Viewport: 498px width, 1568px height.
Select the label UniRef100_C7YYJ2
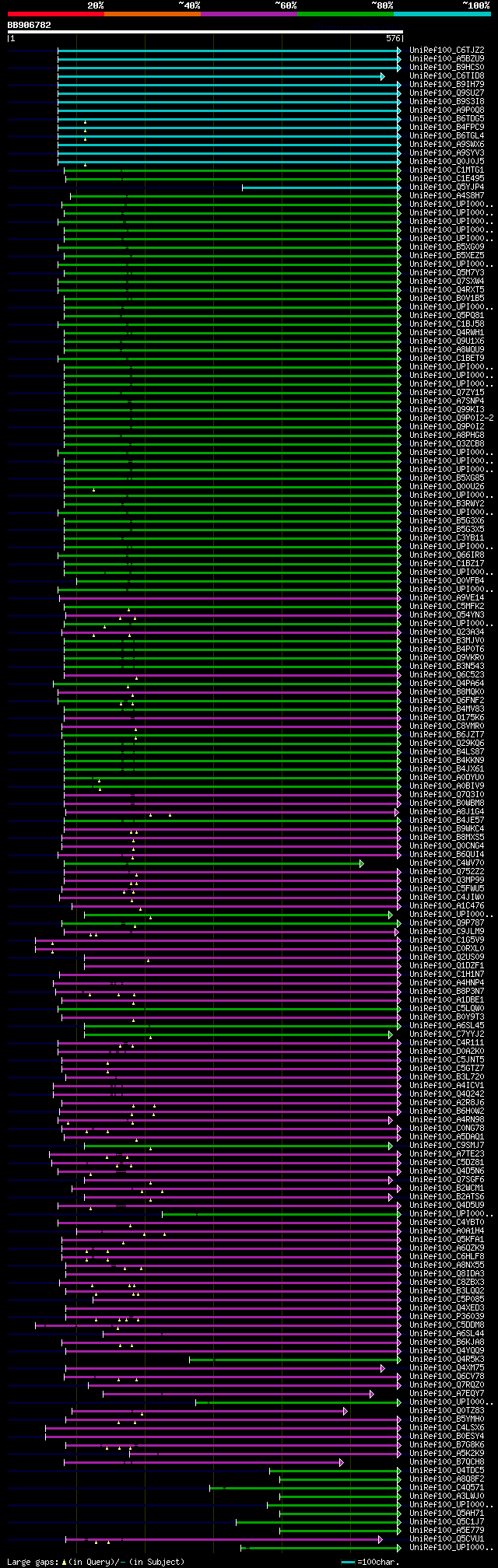tap(447, 1034)
